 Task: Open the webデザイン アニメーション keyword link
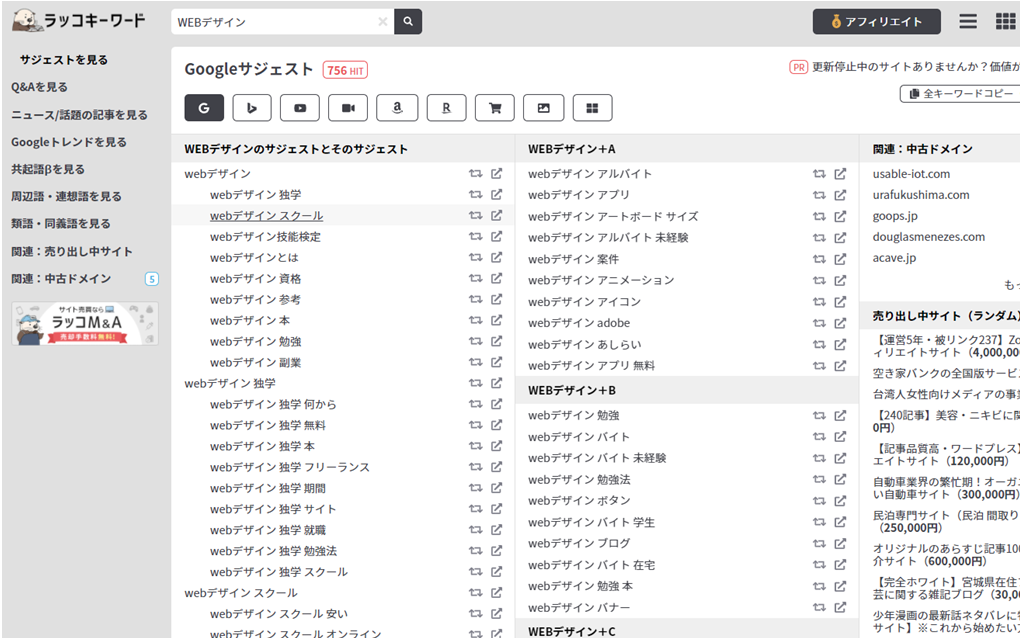tap(601, 280)
